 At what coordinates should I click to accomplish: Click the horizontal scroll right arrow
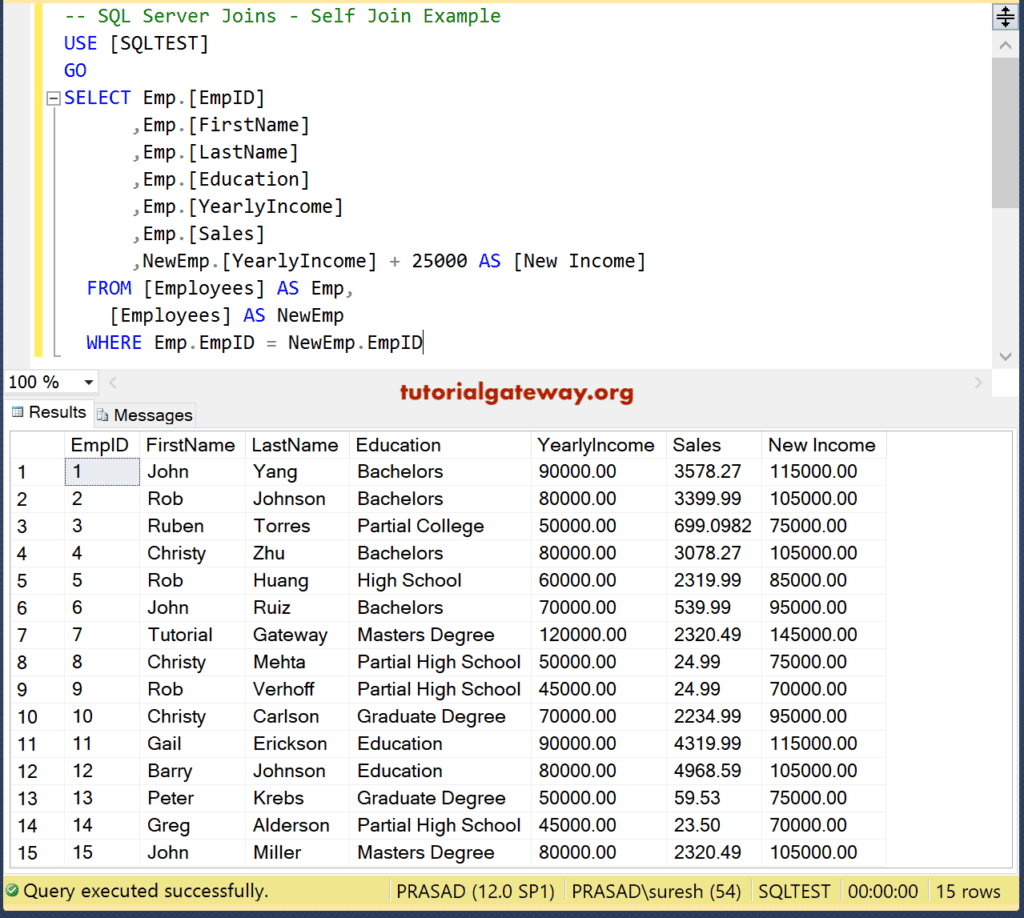pyautogui.click(x=978, y=382)
